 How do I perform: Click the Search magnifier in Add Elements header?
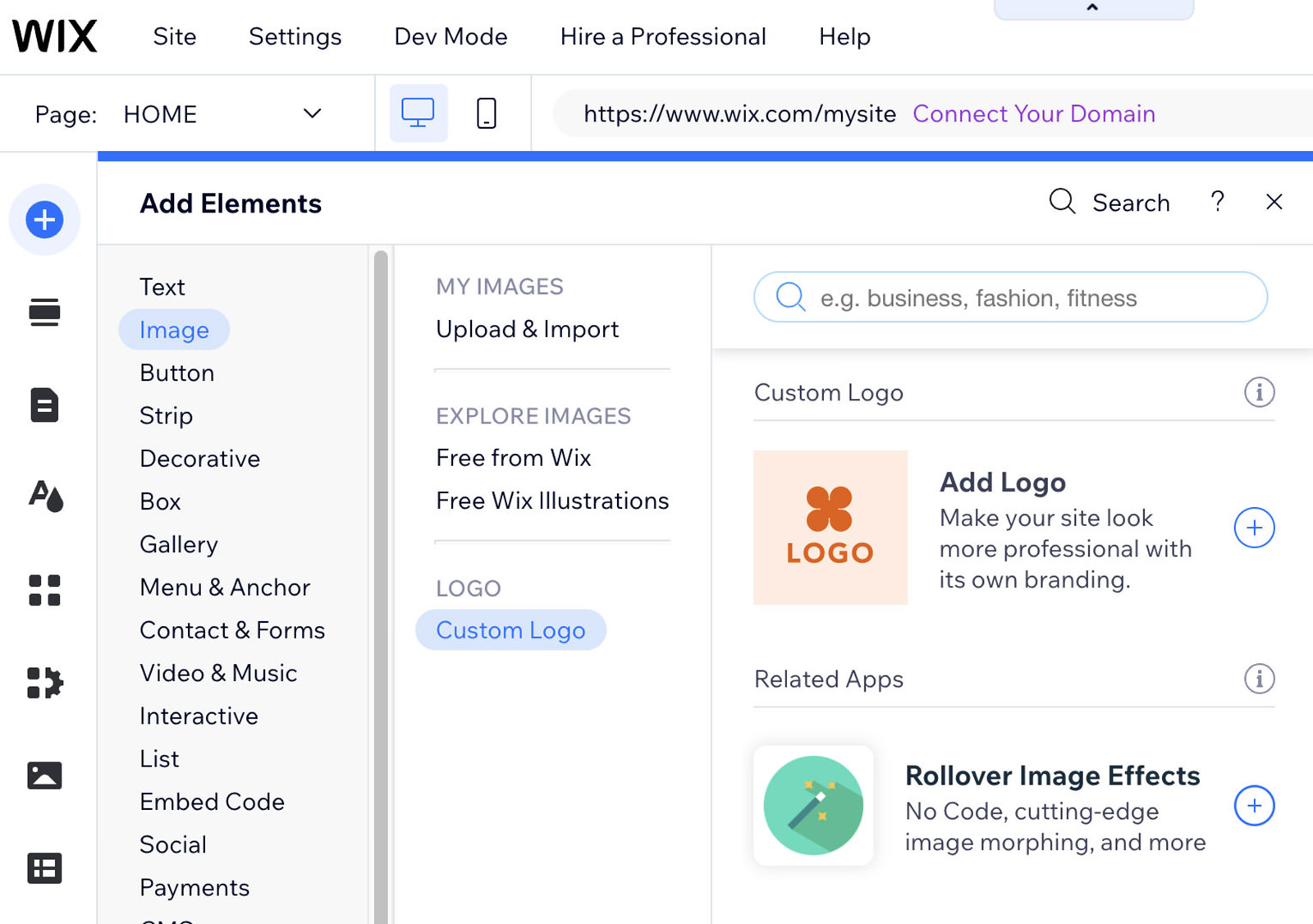click(1063, 202)
